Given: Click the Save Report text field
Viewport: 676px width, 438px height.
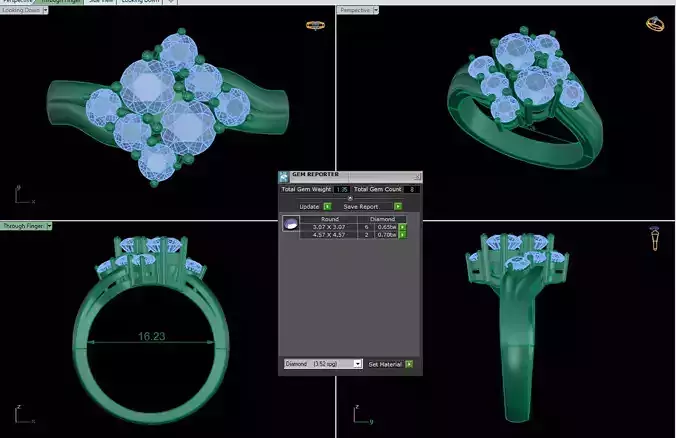Looking at the screenshot, I should tap(366, 206).
